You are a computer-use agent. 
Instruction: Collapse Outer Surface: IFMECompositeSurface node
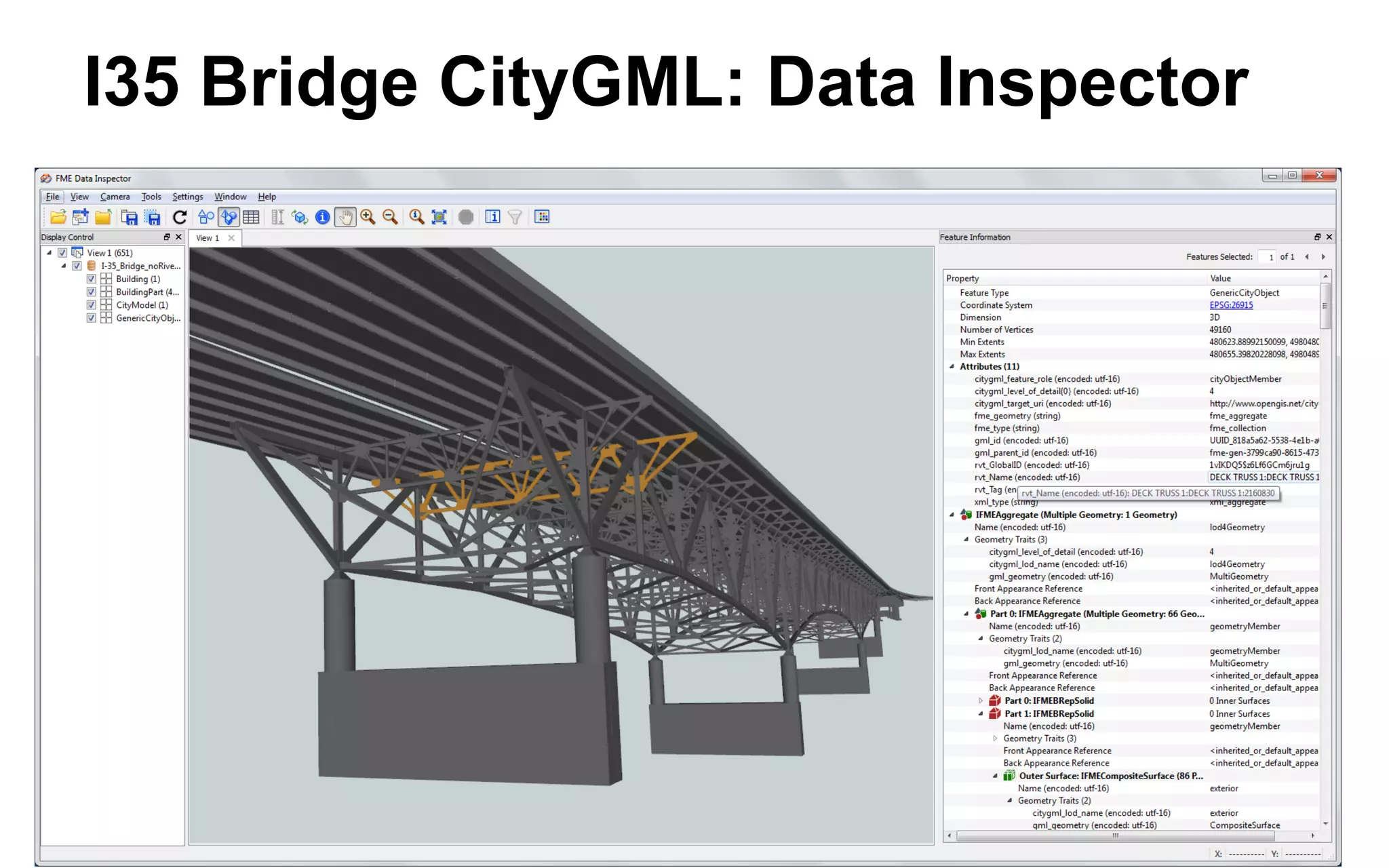pos(995,776)
